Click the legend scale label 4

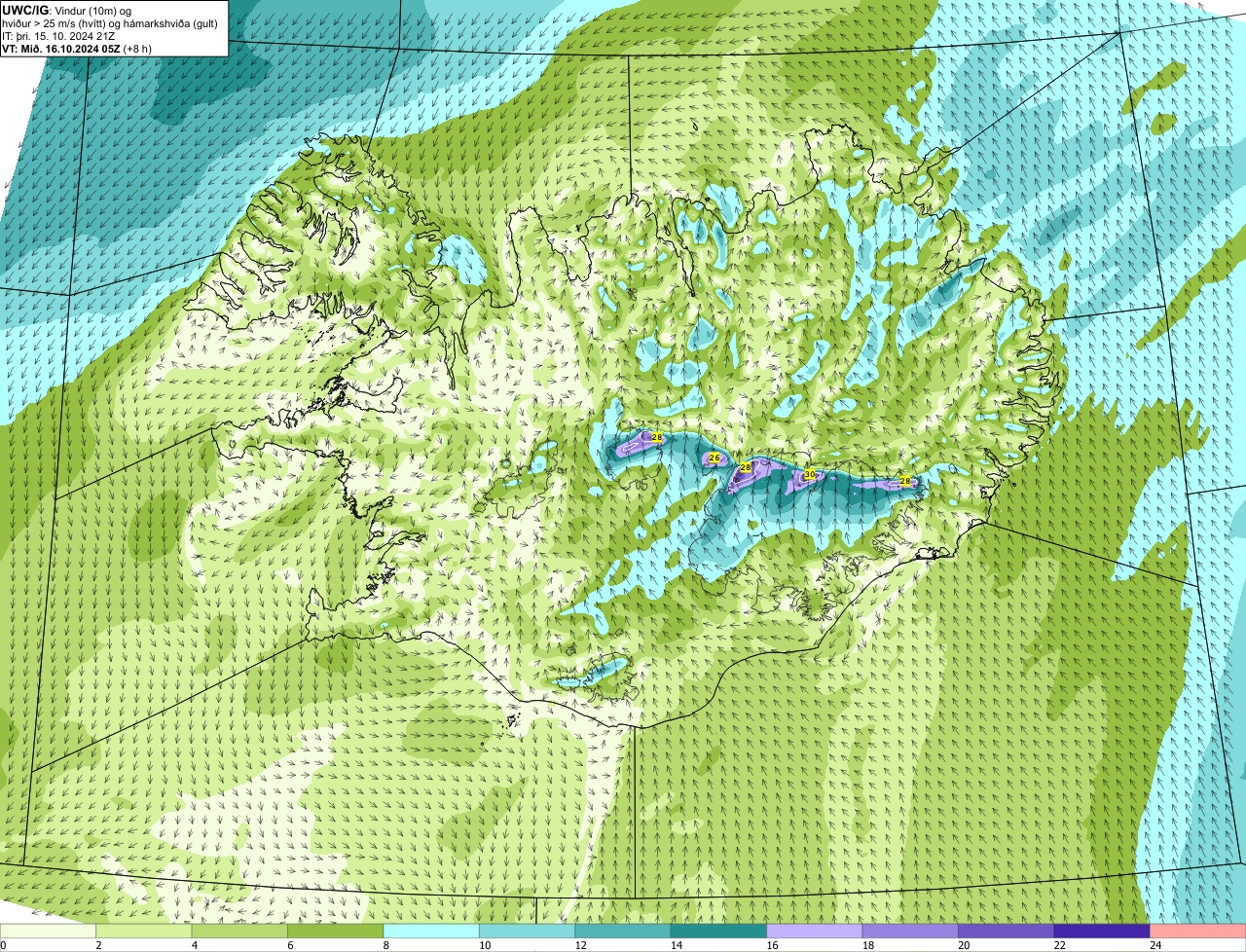[193, 945]
